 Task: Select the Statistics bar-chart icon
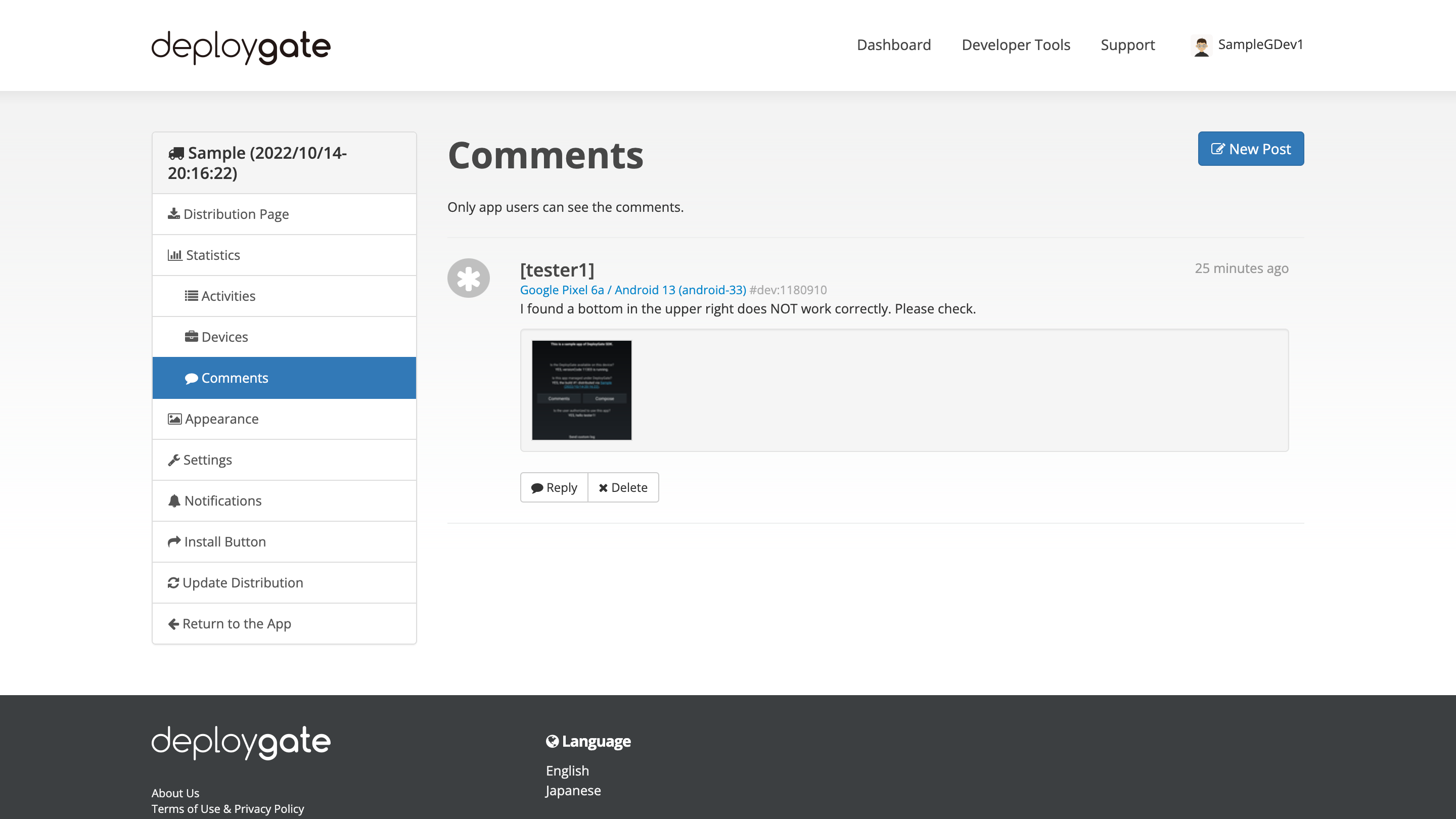(176, 254)
